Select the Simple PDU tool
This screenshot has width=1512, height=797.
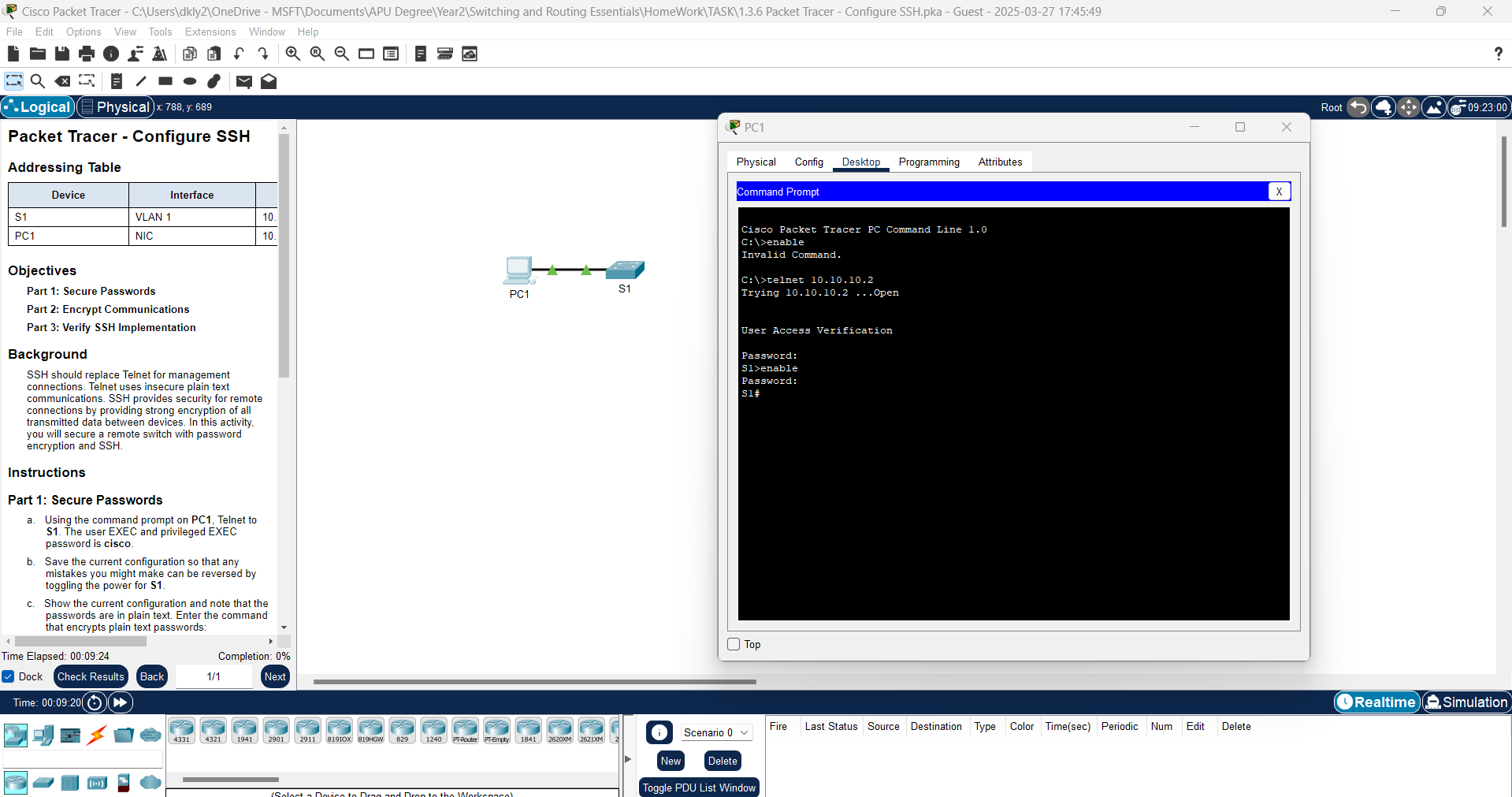[243, 81]
